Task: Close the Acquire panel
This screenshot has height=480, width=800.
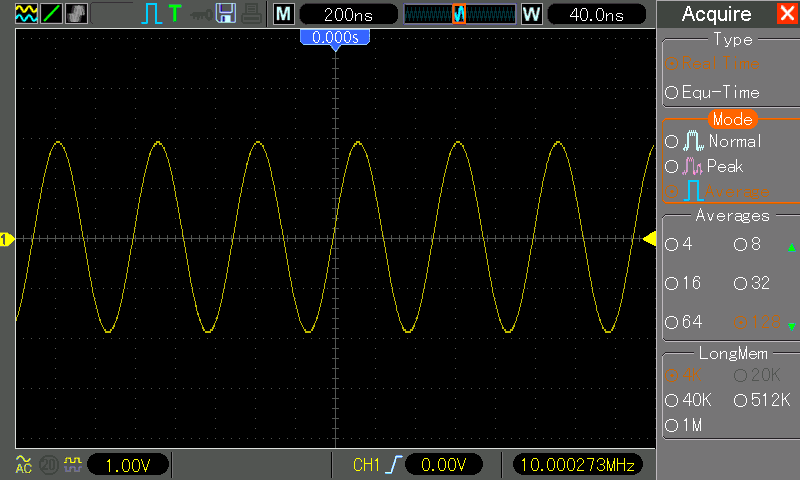Action: [789, 13]
